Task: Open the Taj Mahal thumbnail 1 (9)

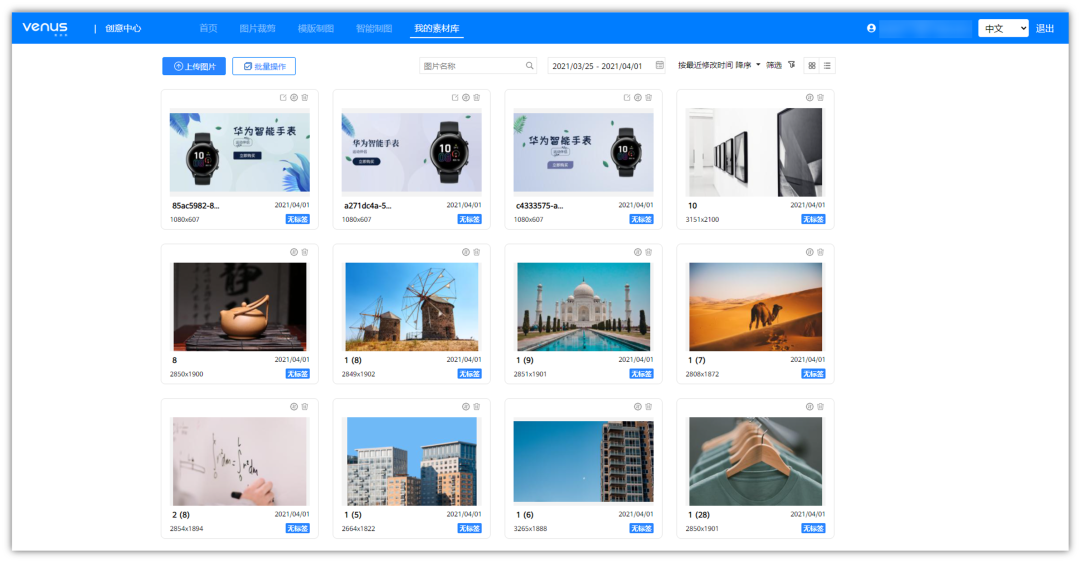Action: click(583, 306)
